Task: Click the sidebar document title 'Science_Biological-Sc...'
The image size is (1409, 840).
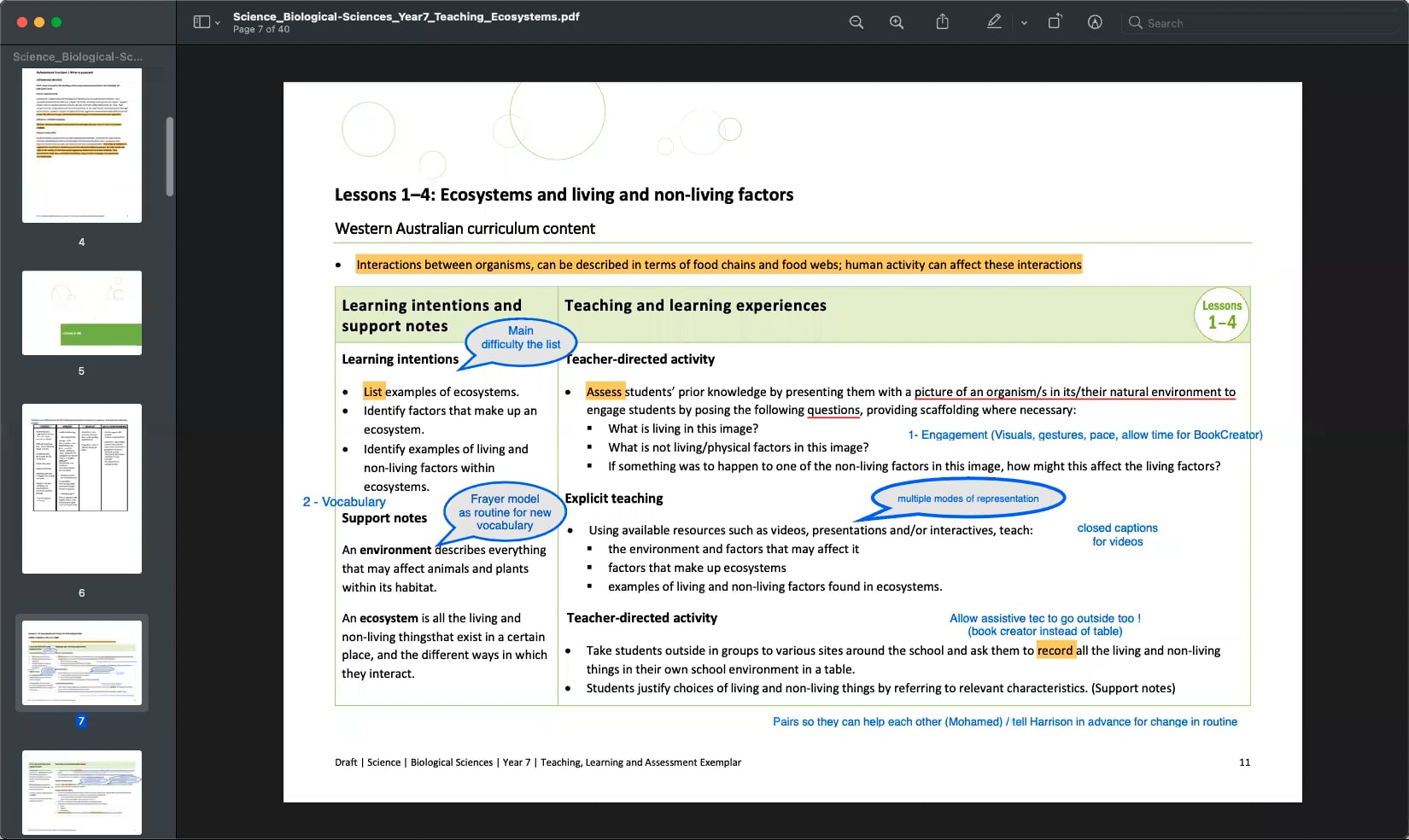Action: (78, 56)
